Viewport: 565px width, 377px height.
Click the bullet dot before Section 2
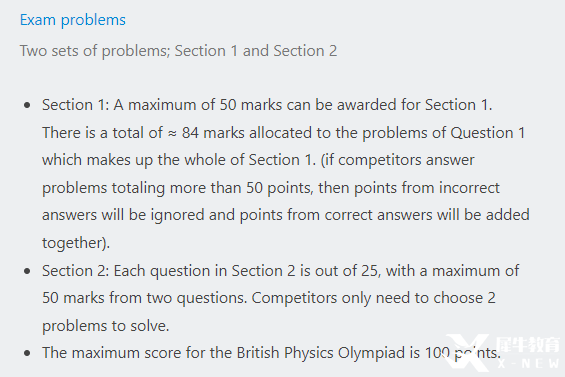[27, 271]
